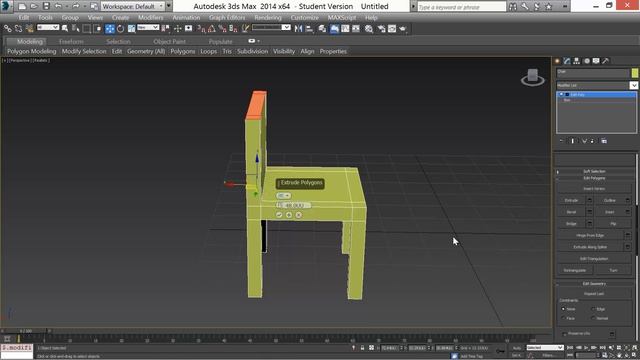Click the Bevel button

coord(571,212)
